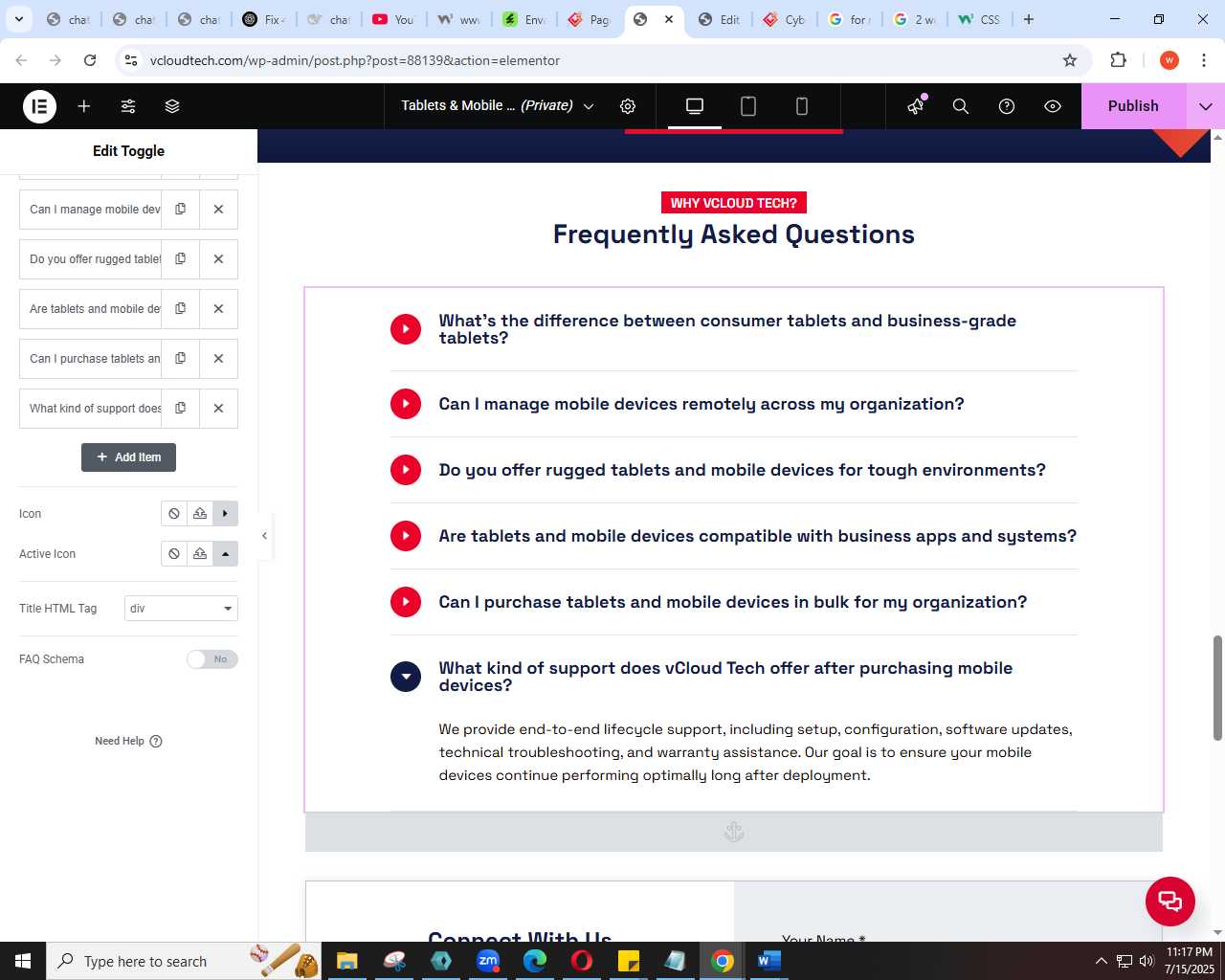Expand 'manage mobile devices remotely' FAQ
The width and height of the screenshot is (1225, 980).
(406, 404)
